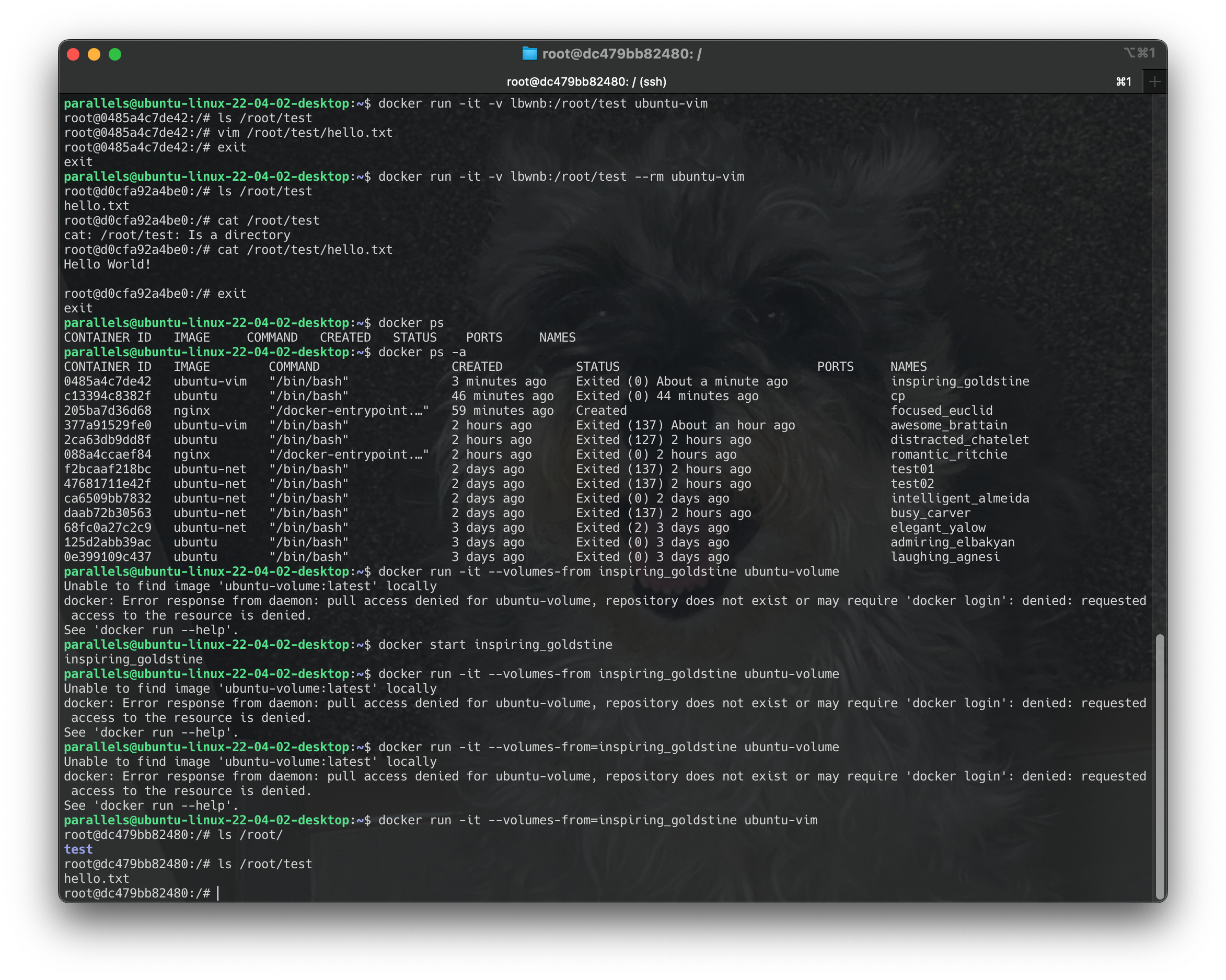Click '46 minutes ago' created time
Viewport: 1226px width, 980px height.
tap(503, 395)
